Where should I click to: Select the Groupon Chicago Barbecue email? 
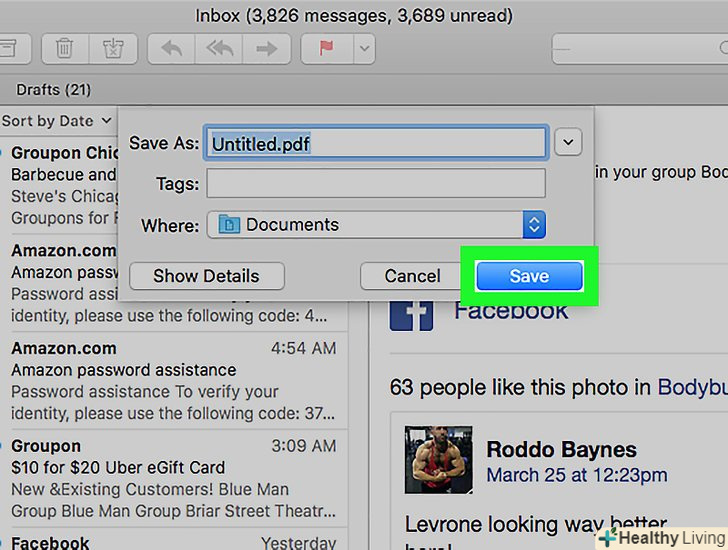click(59, 185)
